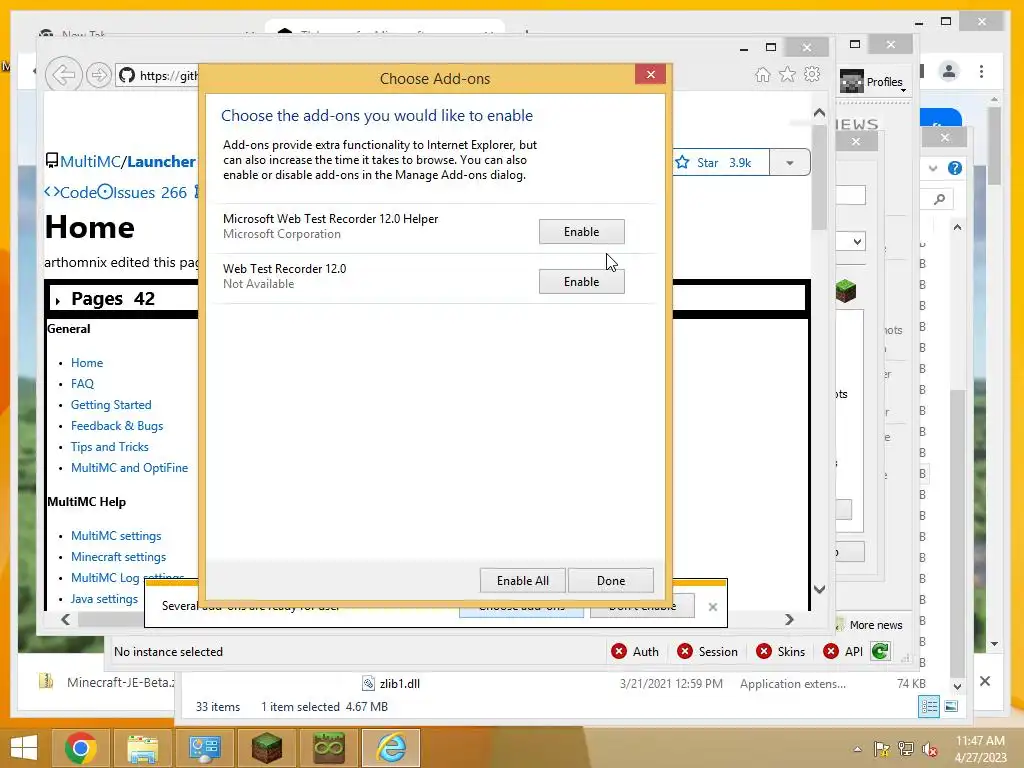
Task: Open the Internet Explorer home icon
Action: tap(763, 74)
